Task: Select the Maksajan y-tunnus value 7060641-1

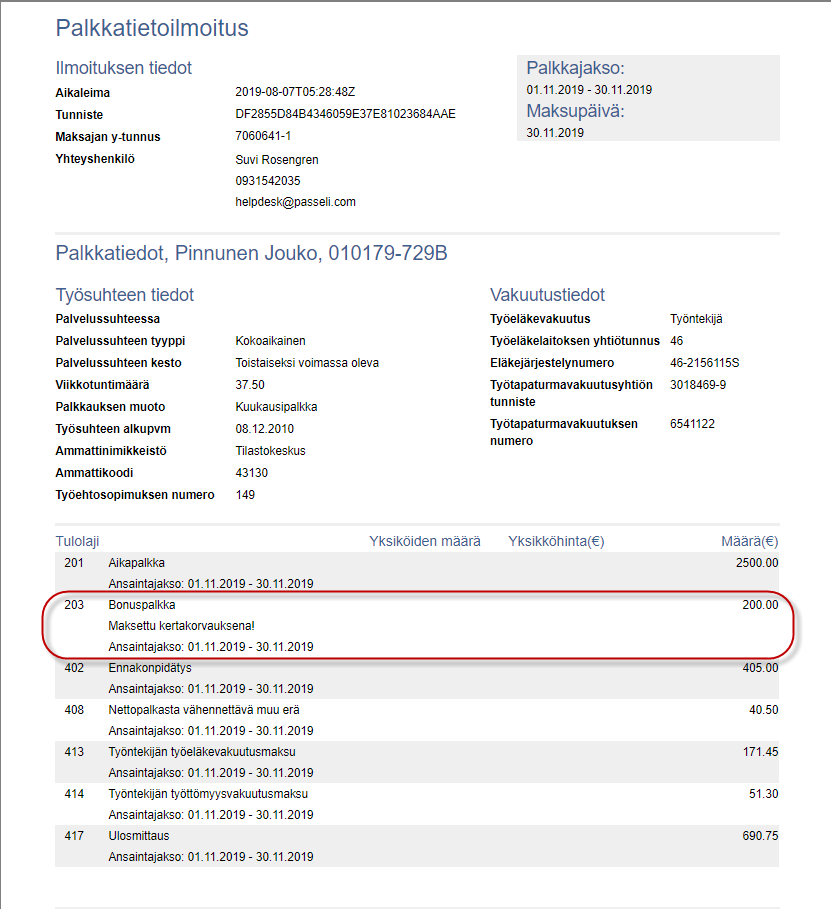Action: (263, 137)
